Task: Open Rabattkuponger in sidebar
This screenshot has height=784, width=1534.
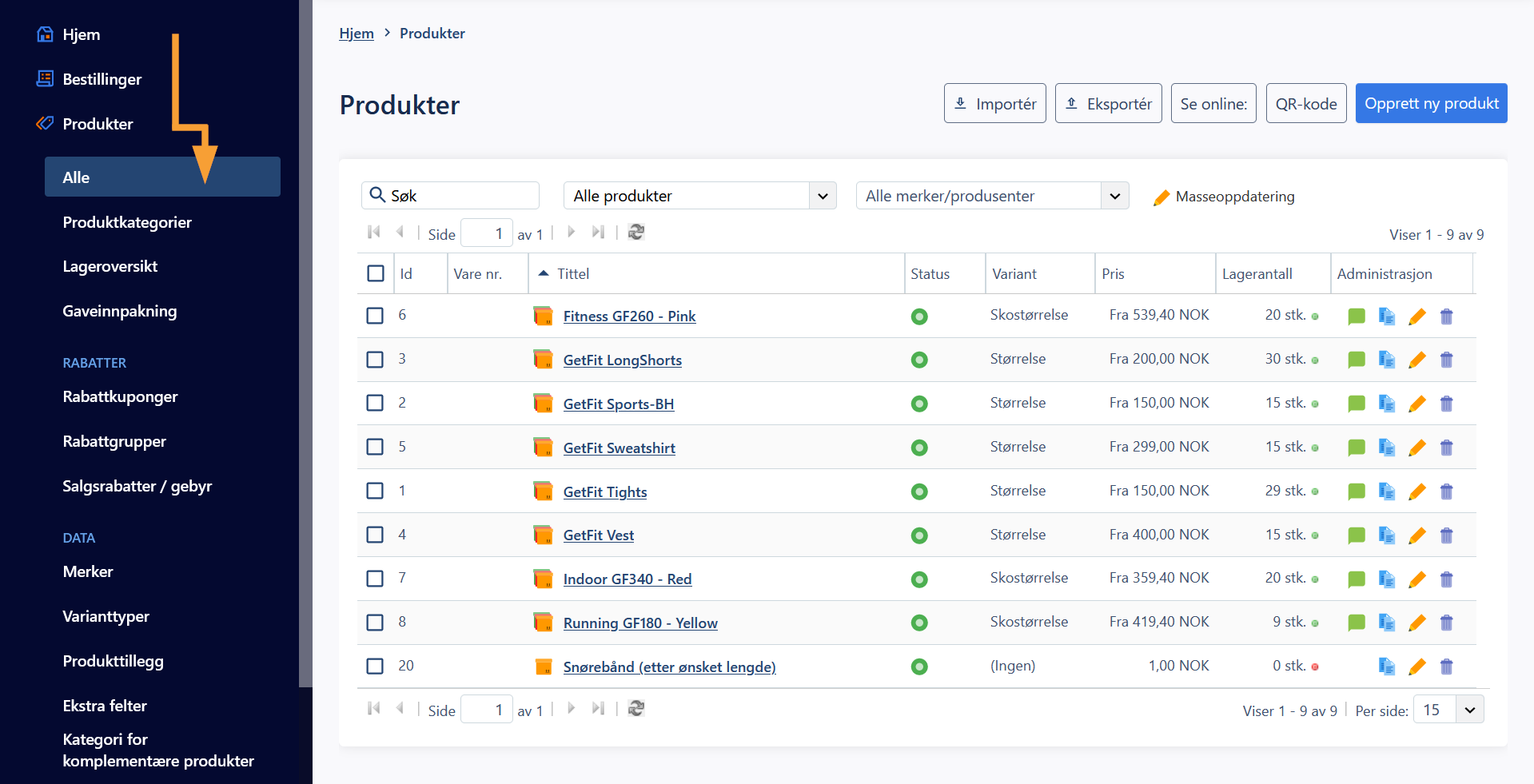Action: [120, 396]
